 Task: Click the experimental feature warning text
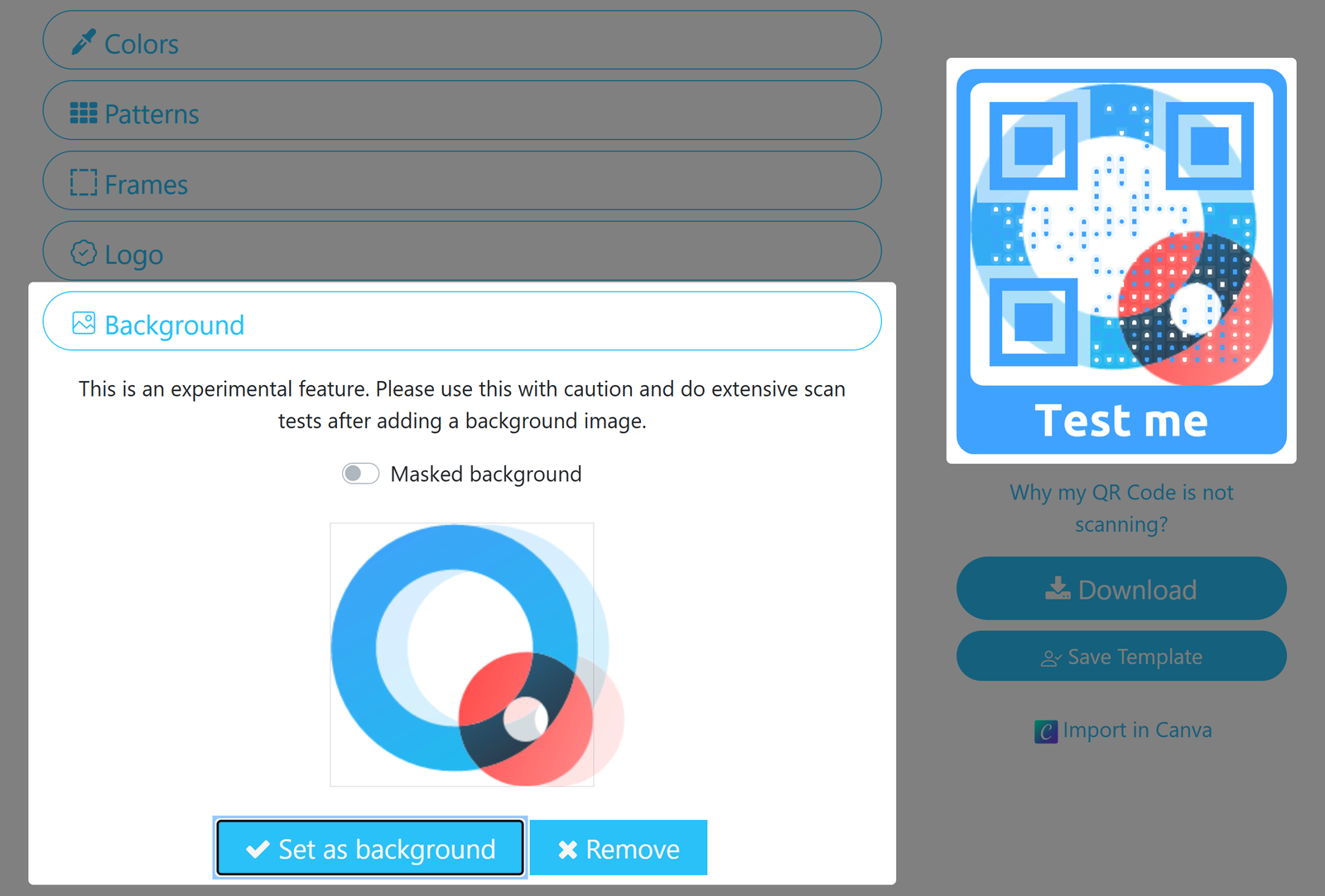pos(462,405)
